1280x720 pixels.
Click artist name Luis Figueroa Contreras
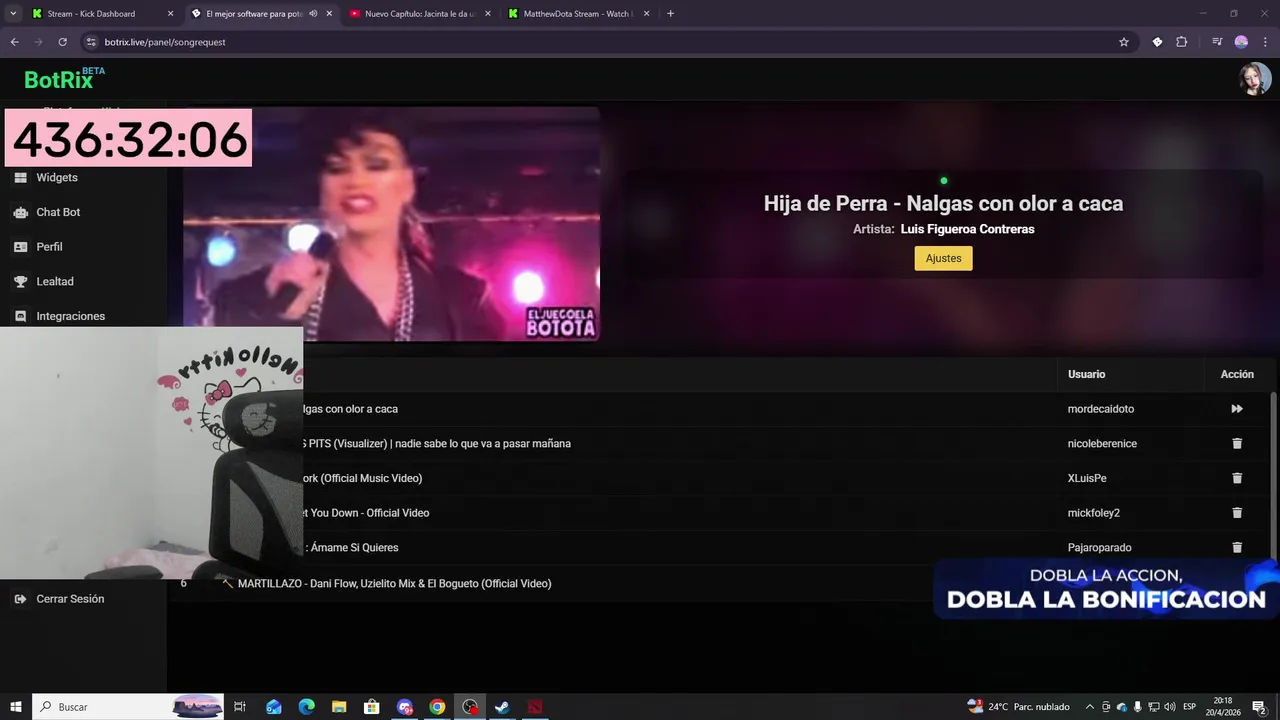967,229
